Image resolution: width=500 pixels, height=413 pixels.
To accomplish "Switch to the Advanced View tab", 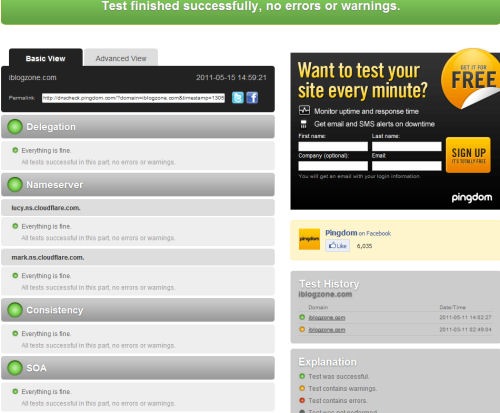I will click(121, 58).
